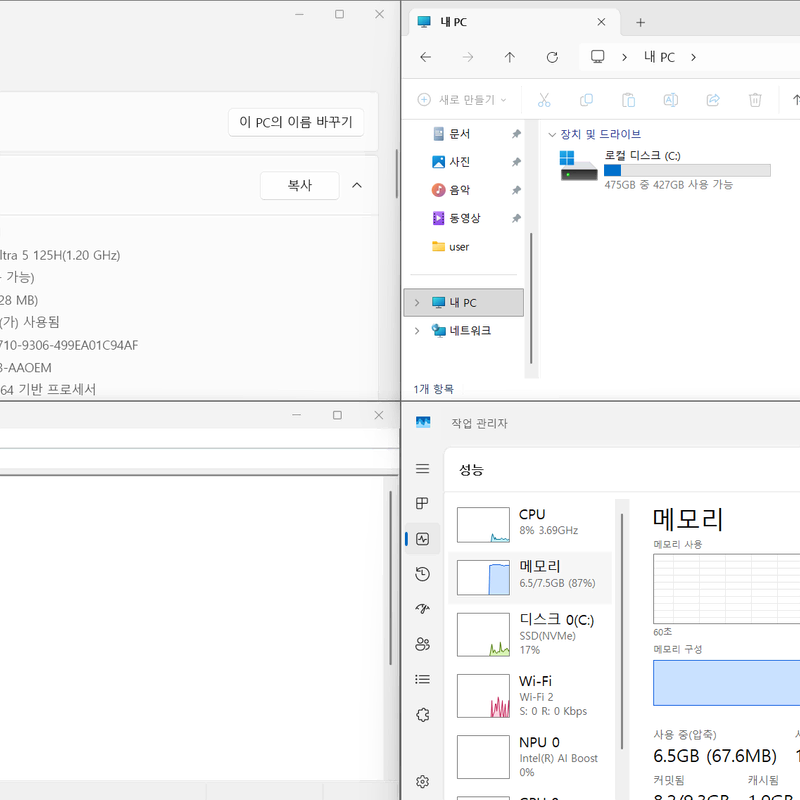This screenshot has width=800, height=800.
Task: Open 로컬 디스크 (C:) drive
Action: pyautogui.click(x=665, y=169)
